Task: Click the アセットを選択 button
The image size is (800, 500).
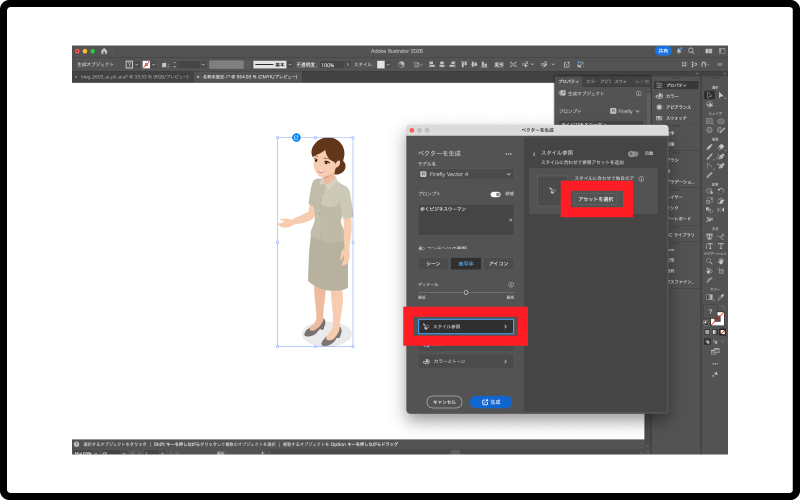Action: pyautogui.click(x=598, y=199)
